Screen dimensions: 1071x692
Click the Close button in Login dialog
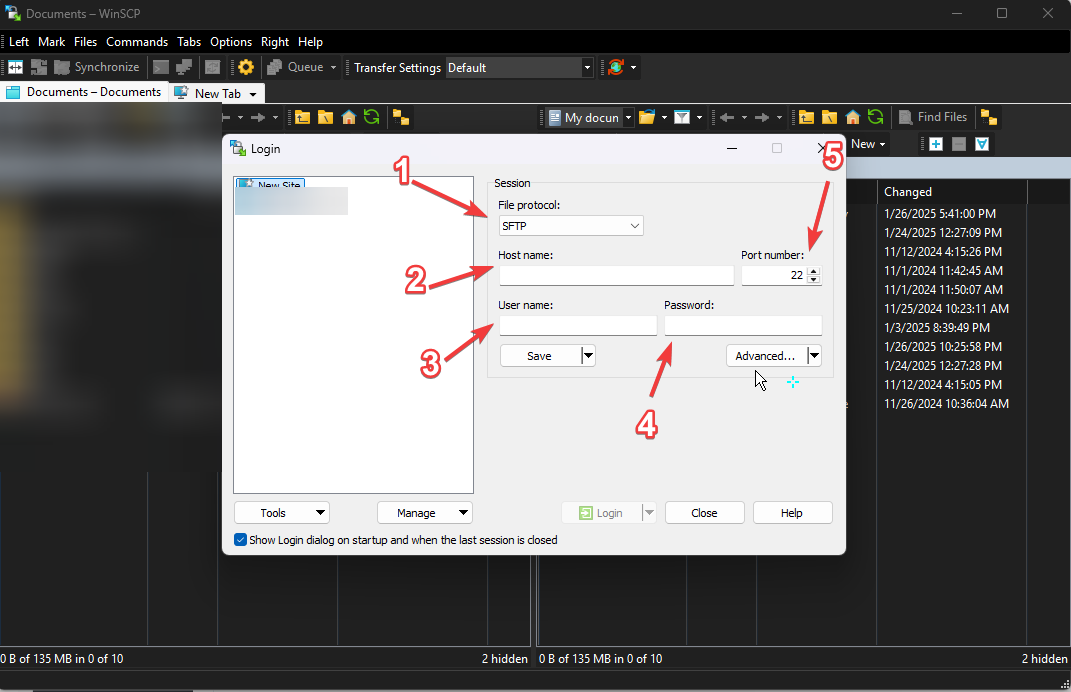click(704, 513)
